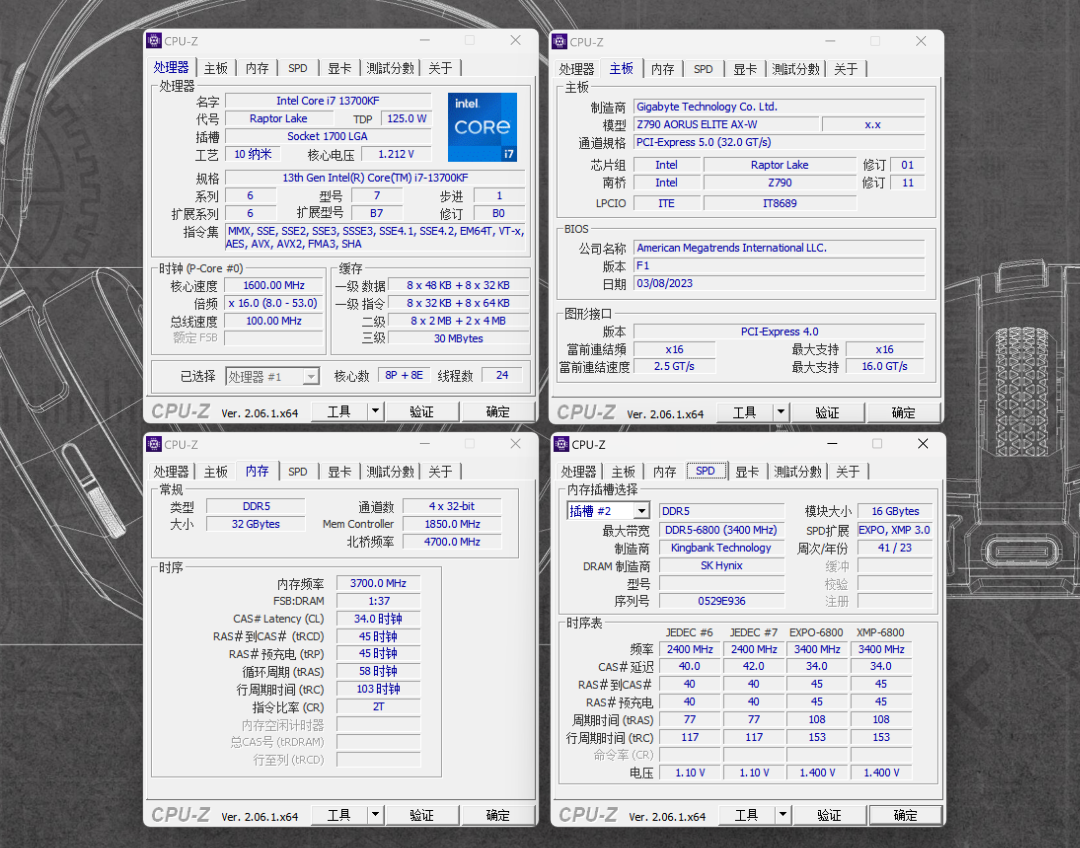Click 验证 button in processor window

(x=422, y=411)
